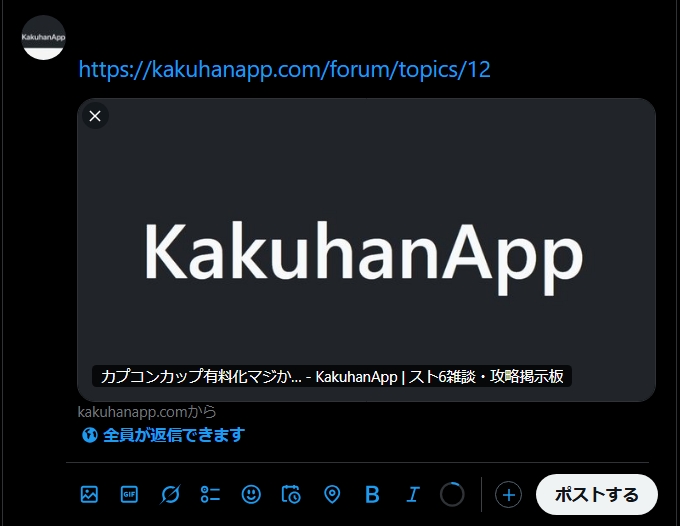Screen dimensions: 680x526
Task: Click the kakuhanapp.comから source label
Action: pos(147,412)
